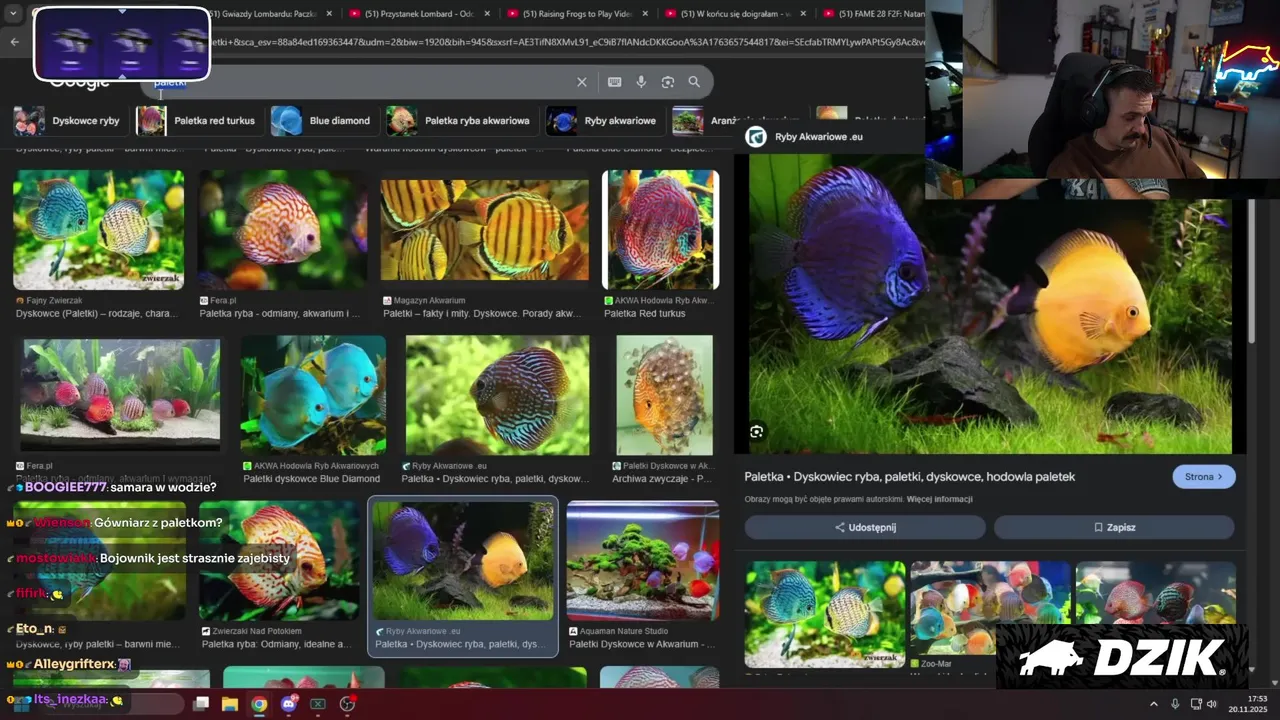1280x720 pixels.
Task: Switch to Przystanek Lombard tab
Action: [420, 14]
